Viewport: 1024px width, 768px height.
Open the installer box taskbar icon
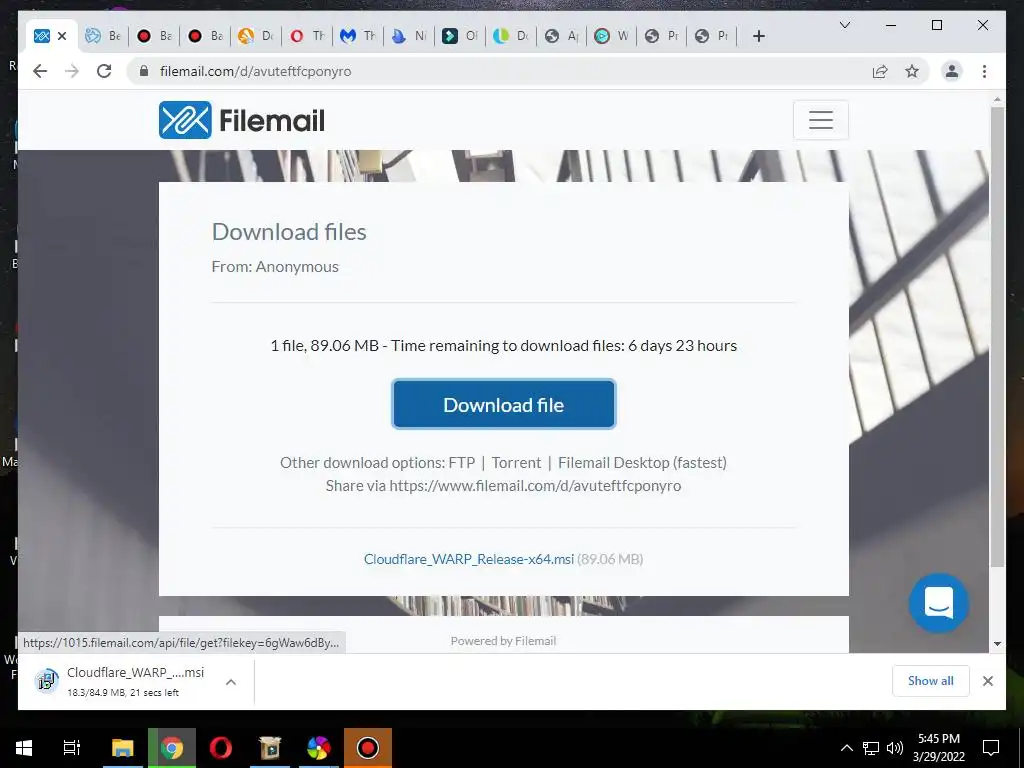pos(270,748)
